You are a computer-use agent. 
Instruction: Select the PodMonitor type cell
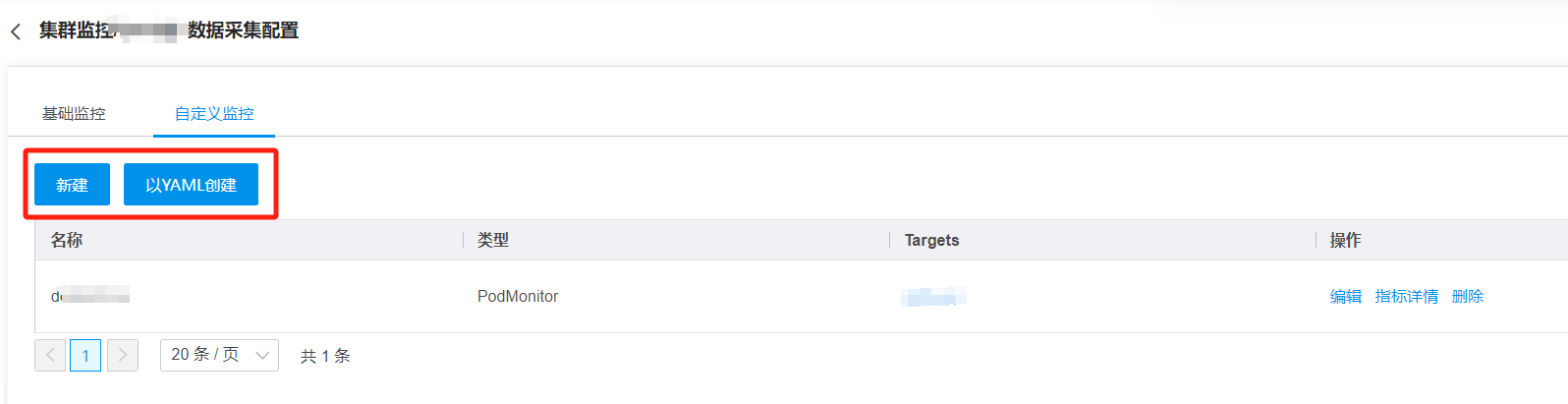pos(518,296)
